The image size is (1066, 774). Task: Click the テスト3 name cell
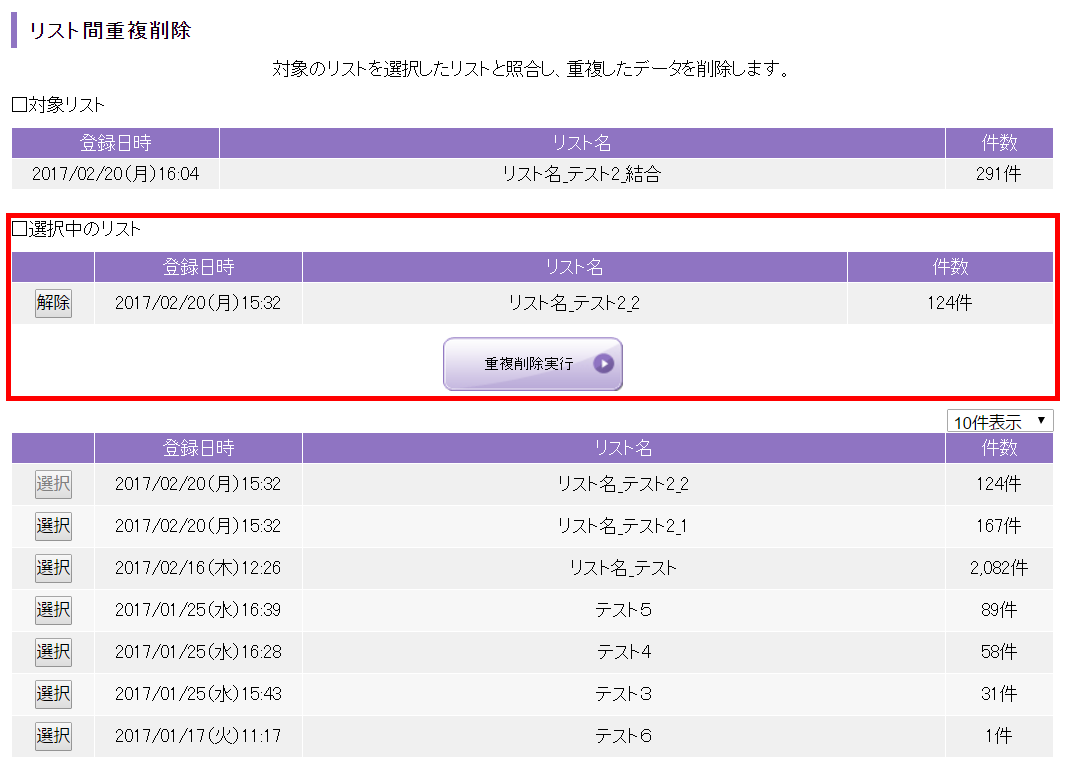coord(623,694)
